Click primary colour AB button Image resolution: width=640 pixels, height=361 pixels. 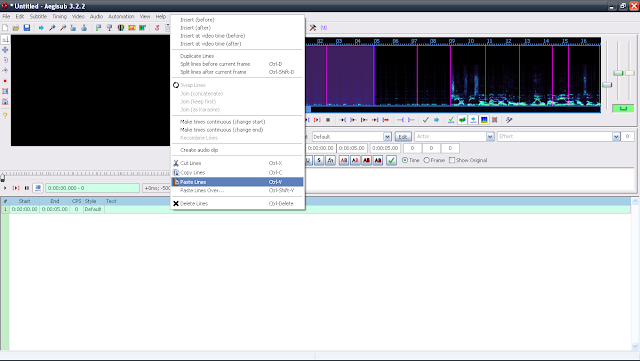point(344,160)
